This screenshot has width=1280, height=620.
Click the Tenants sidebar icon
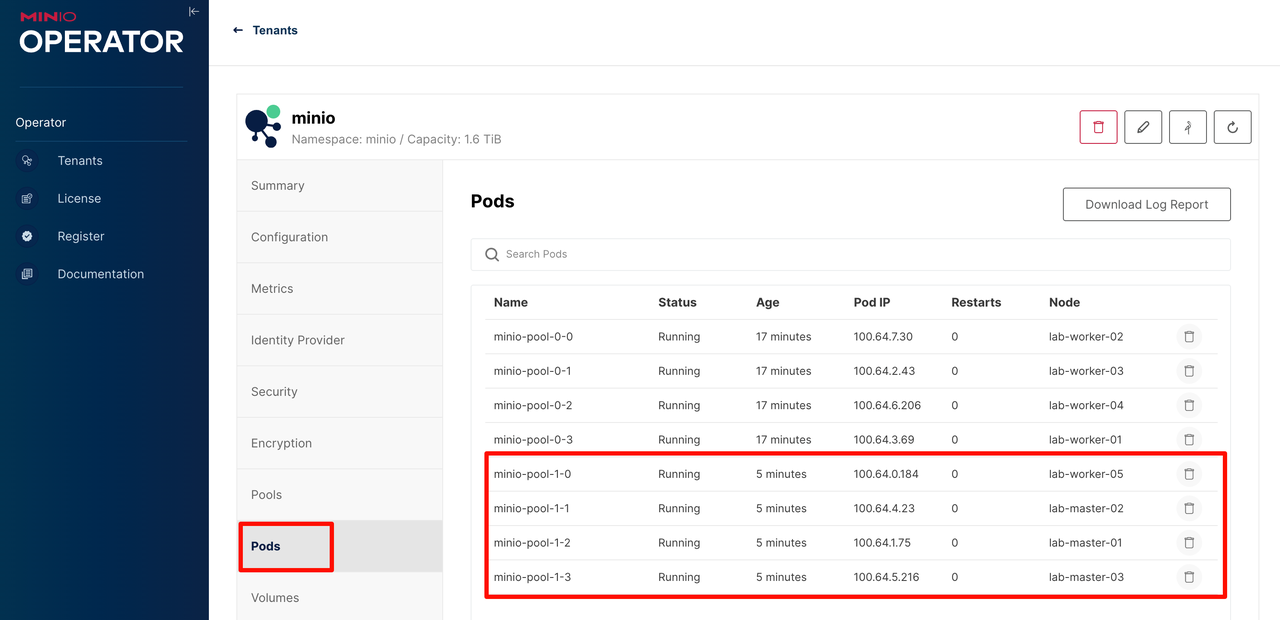(x=27, y=160)
